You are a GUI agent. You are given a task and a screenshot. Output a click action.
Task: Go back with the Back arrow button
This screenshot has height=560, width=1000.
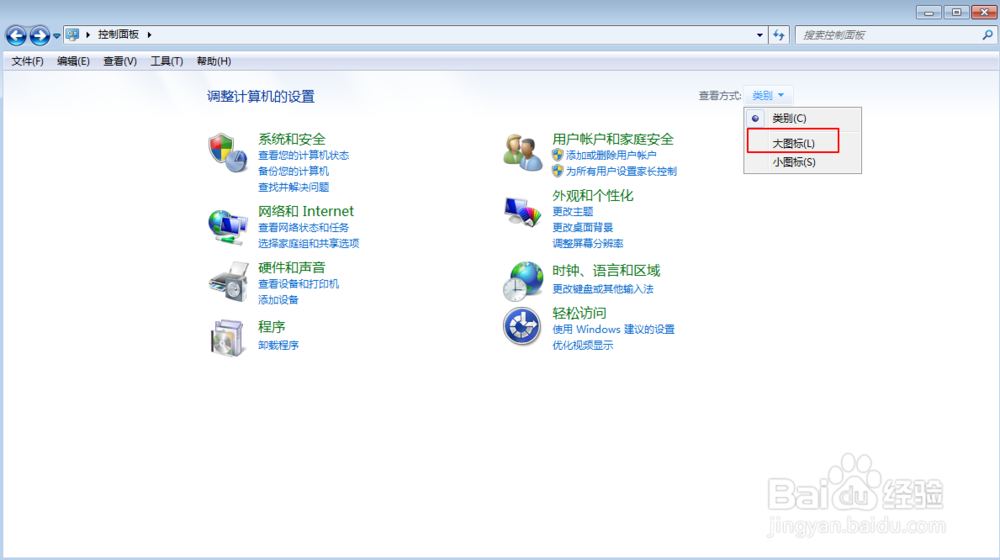point(16,35)
